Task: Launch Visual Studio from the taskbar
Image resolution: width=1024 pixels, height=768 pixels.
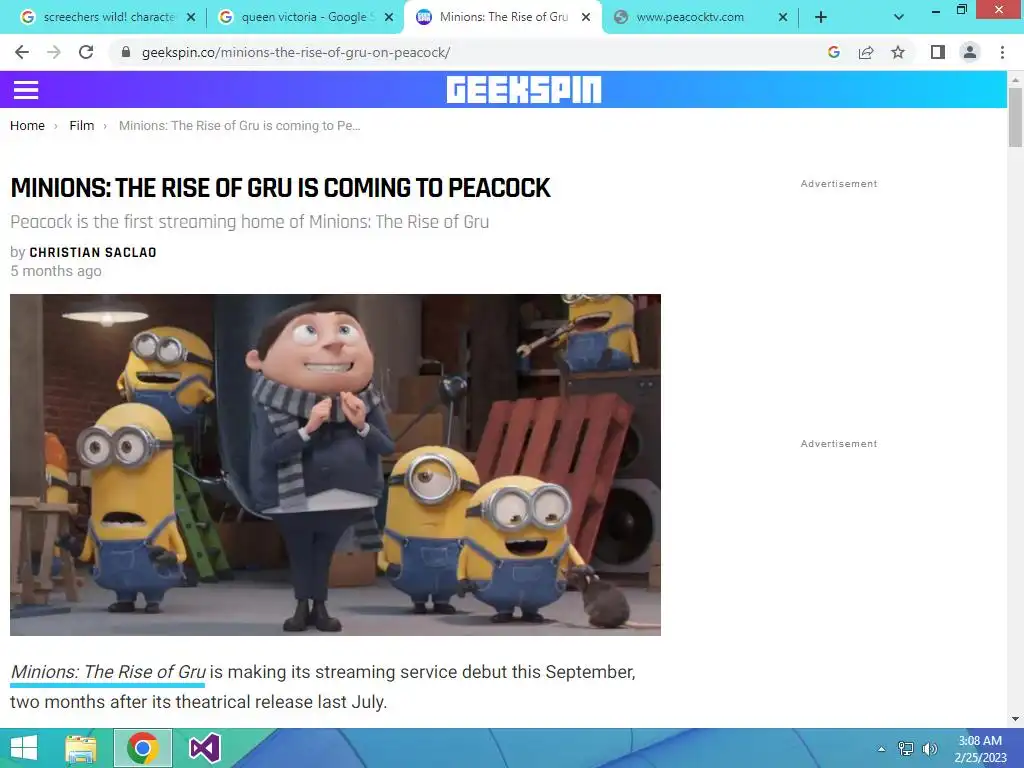Action: click(204, 748)
